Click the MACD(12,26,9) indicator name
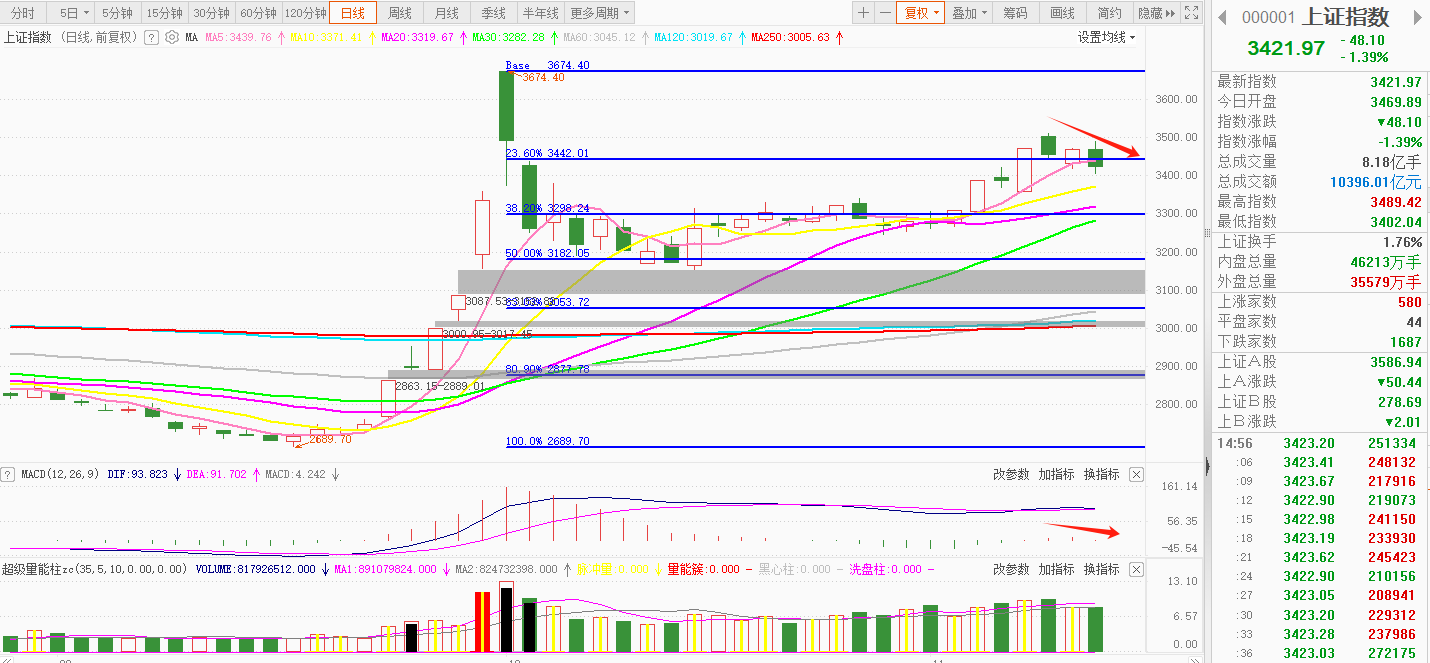 pyautogui.click(x=61, y=475)
